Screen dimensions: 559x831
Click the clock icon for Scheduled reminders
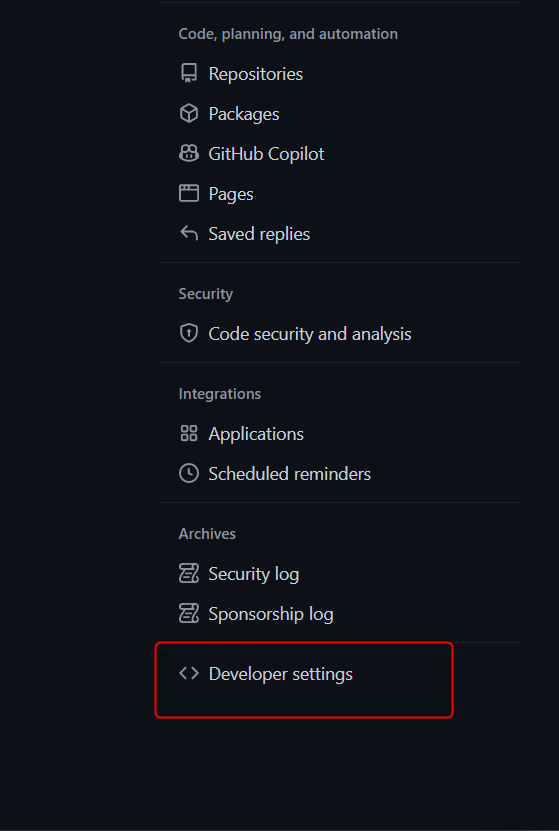pos(189,473)
